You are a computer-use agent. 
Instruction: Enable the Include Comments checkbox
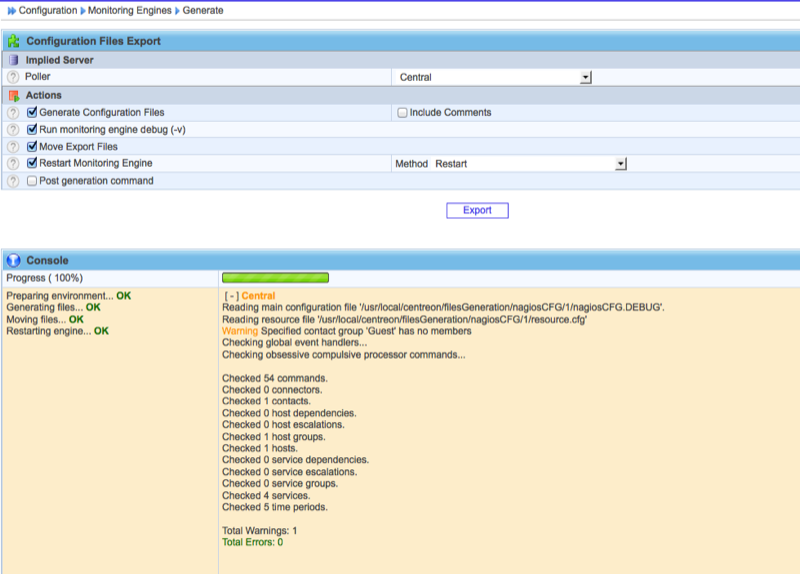pos(402,113)
